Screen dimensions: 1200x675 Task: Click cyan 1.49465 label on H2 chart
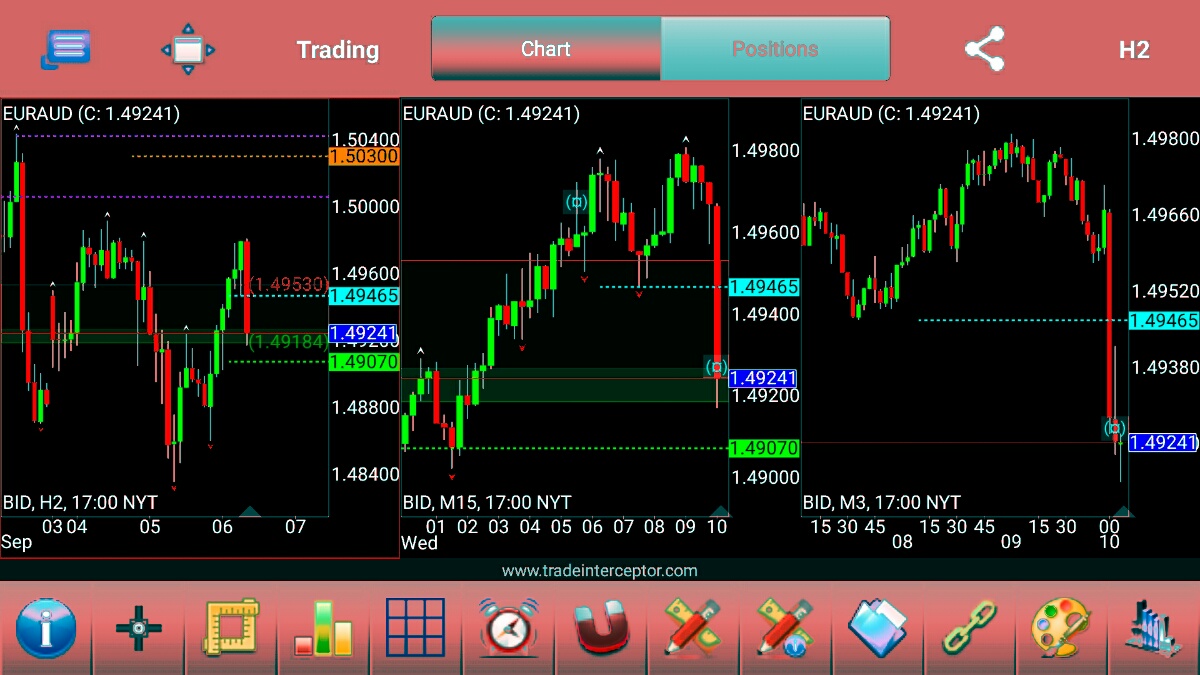click(x=364, y=295)
